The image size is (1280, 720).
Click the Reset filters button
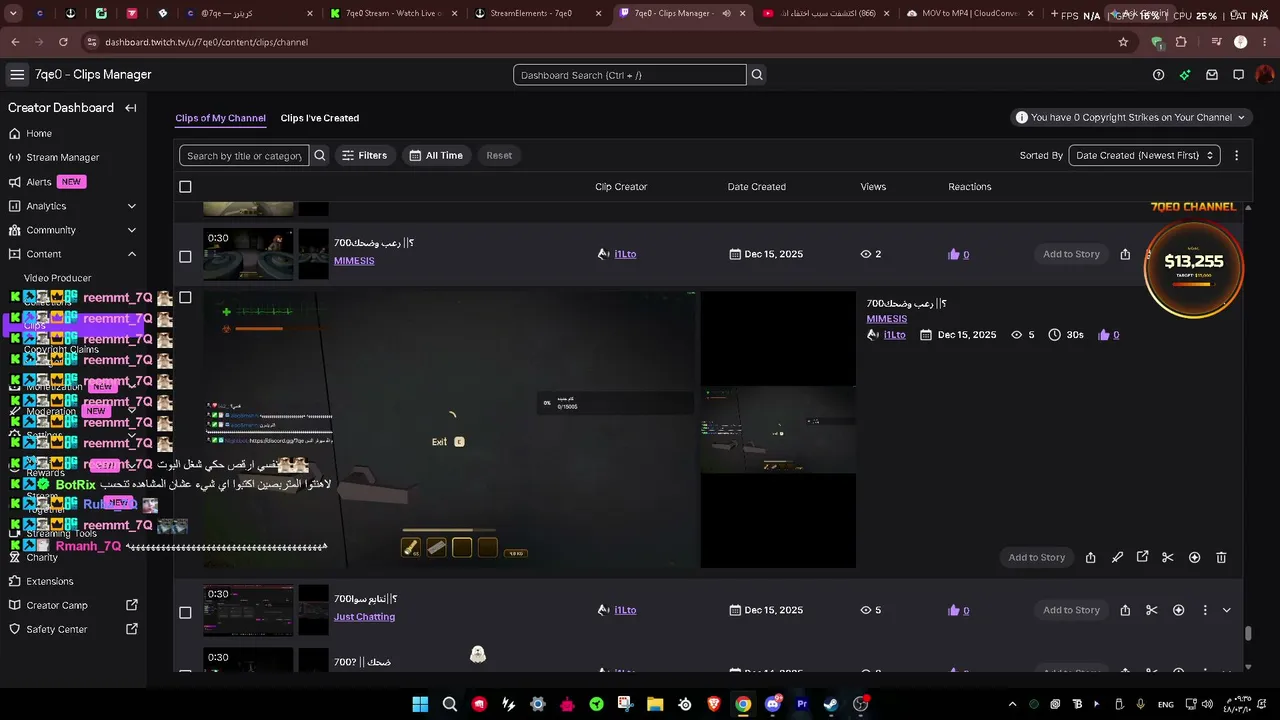tap(499, 155)
